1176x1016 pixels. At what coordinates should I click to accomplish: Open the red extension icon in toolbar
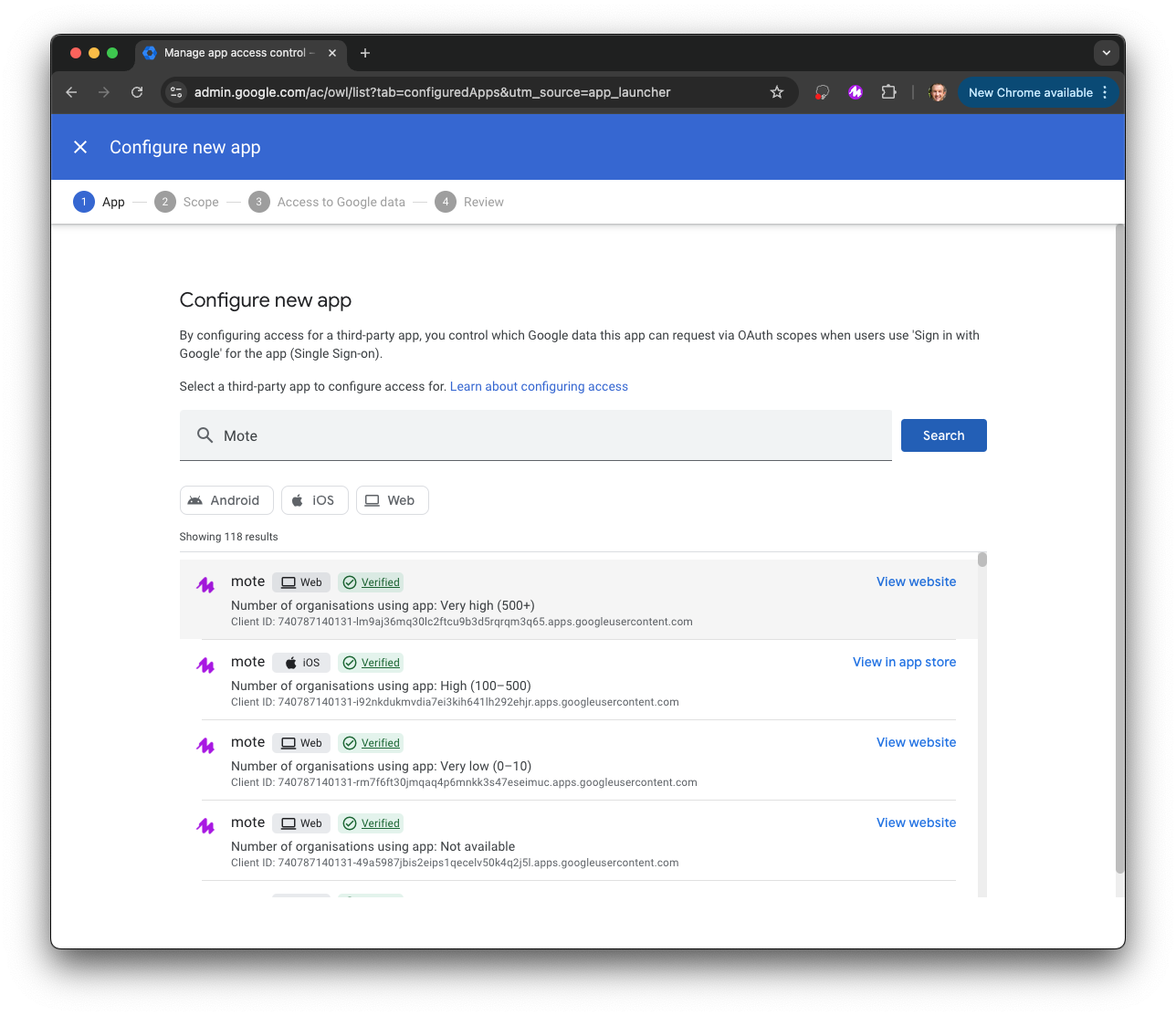[822, 92]
